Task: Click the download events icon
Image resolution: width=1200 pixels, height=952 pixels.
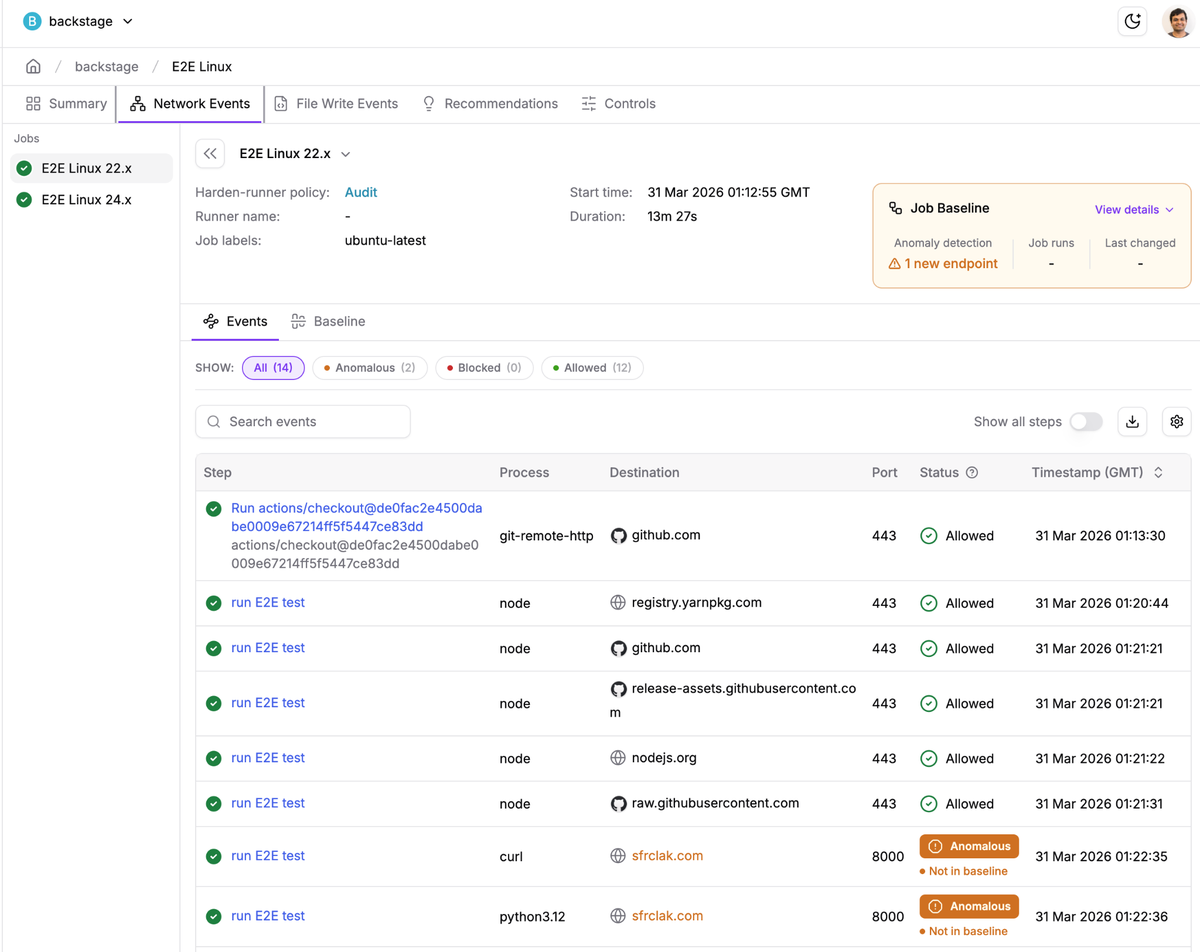Action: [x=1132, y=422]
